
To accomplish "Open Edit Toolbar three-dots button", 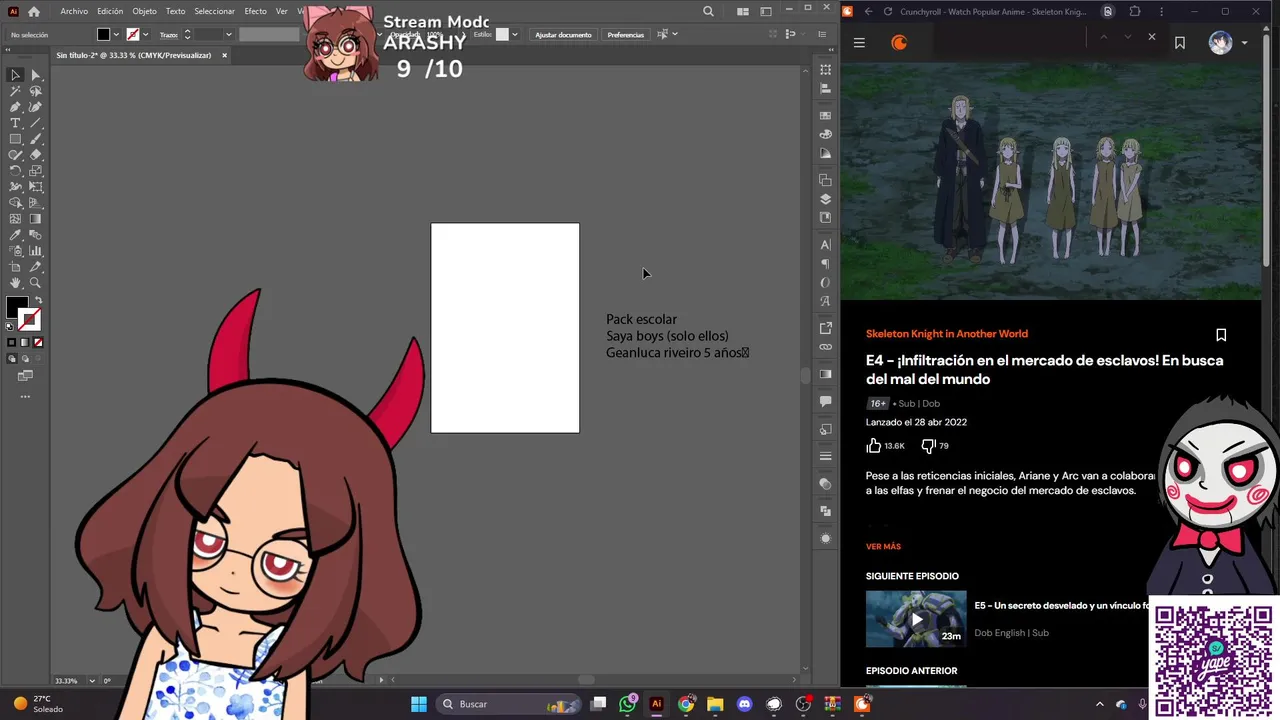I will [x=25, y=397].
